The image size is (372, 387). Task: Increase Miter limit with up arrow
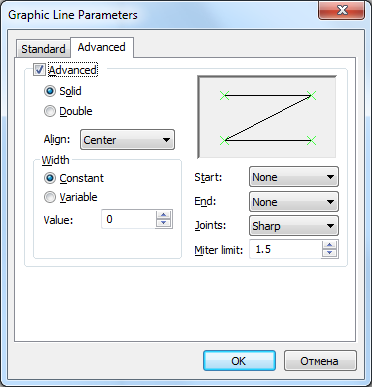pos(330,245)
